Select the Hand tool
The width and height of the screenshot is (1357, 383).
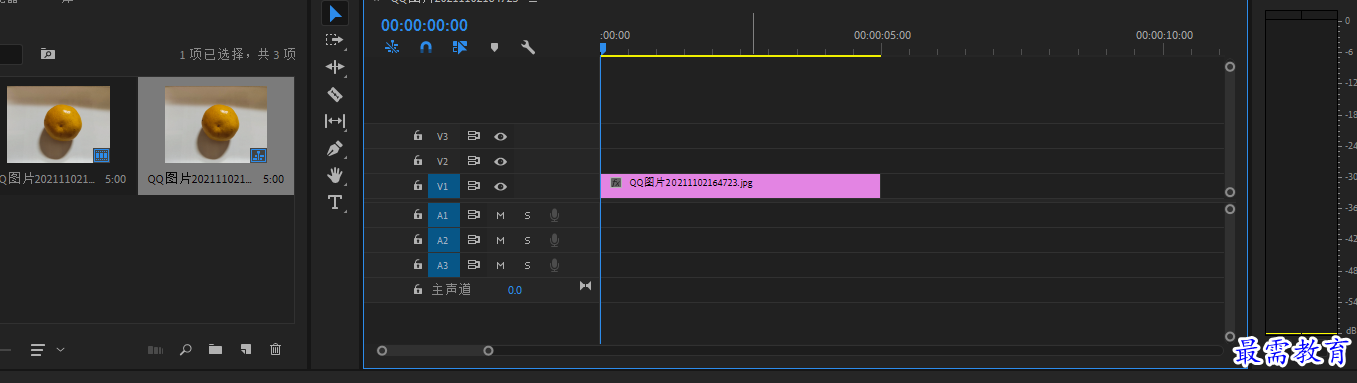pyautogui.click(x=335, y=175)
